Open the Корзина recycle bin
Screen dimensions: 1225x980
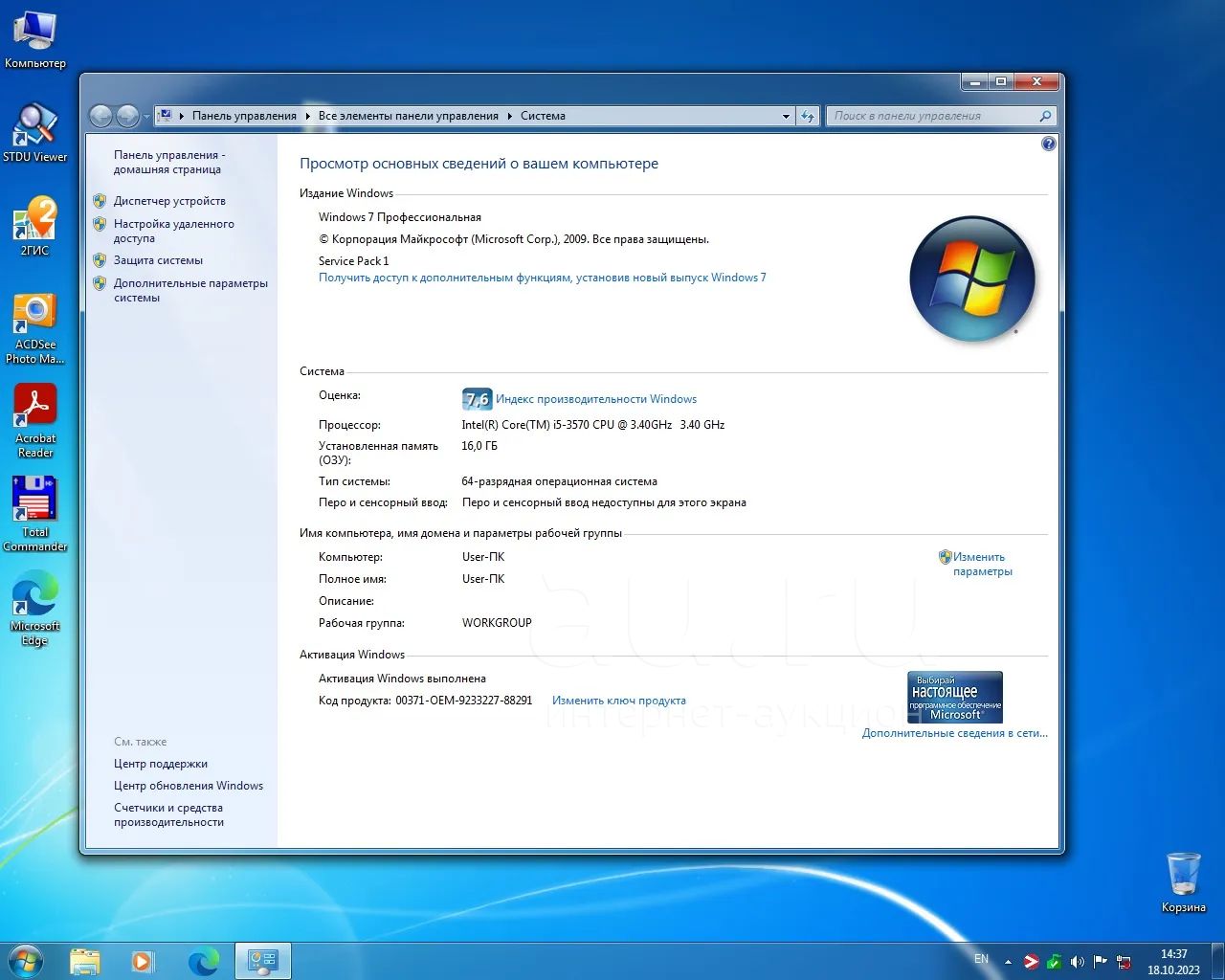[1183, 882]
